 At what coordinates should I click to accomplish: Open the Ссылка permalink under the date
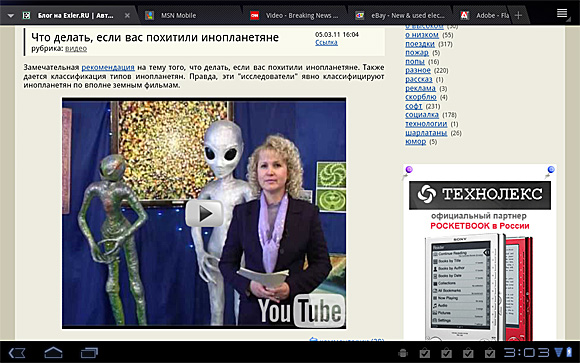click(326, 43)
